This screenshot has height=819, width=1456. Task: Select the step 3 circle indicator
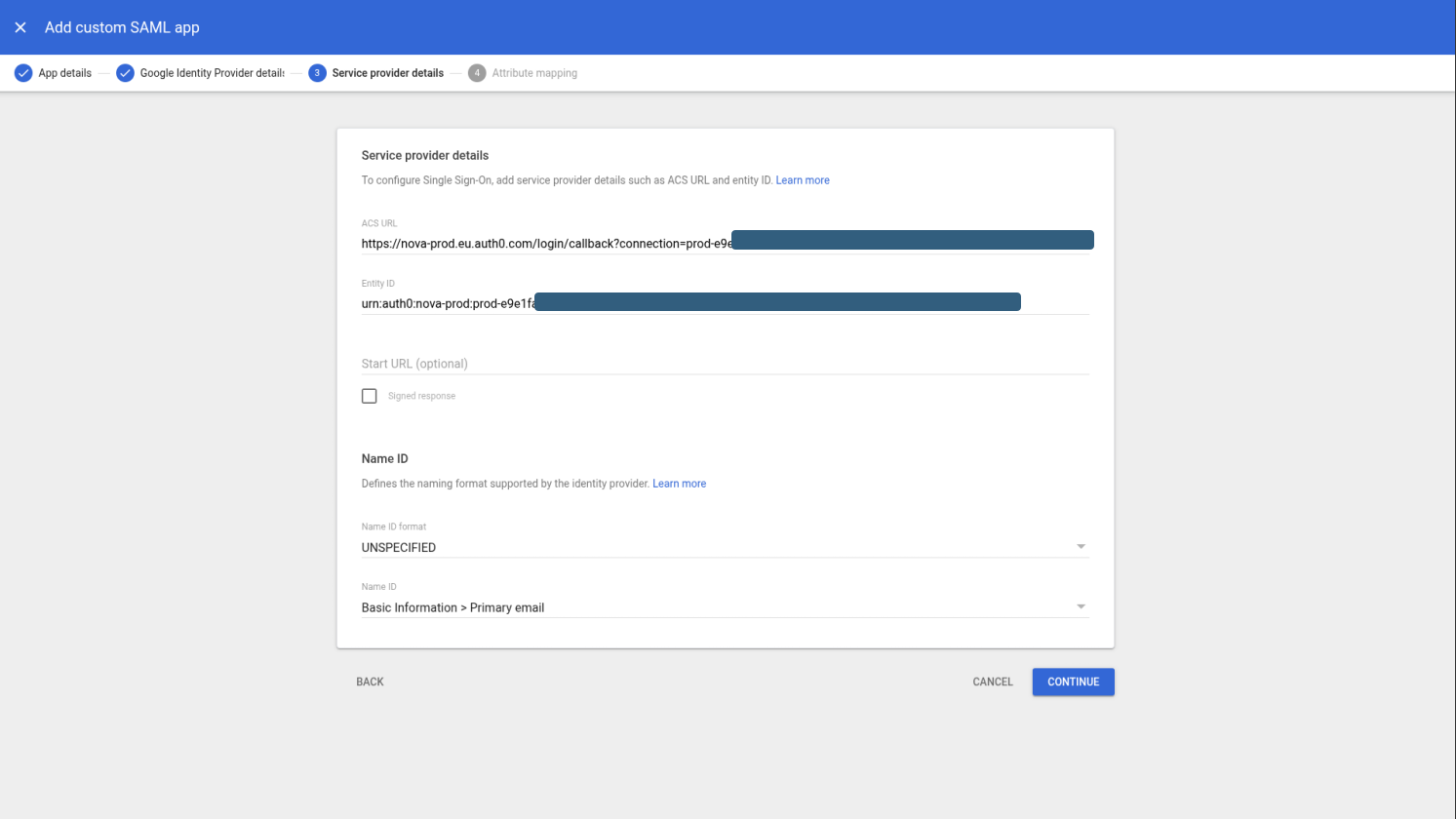tap(317, 72)
